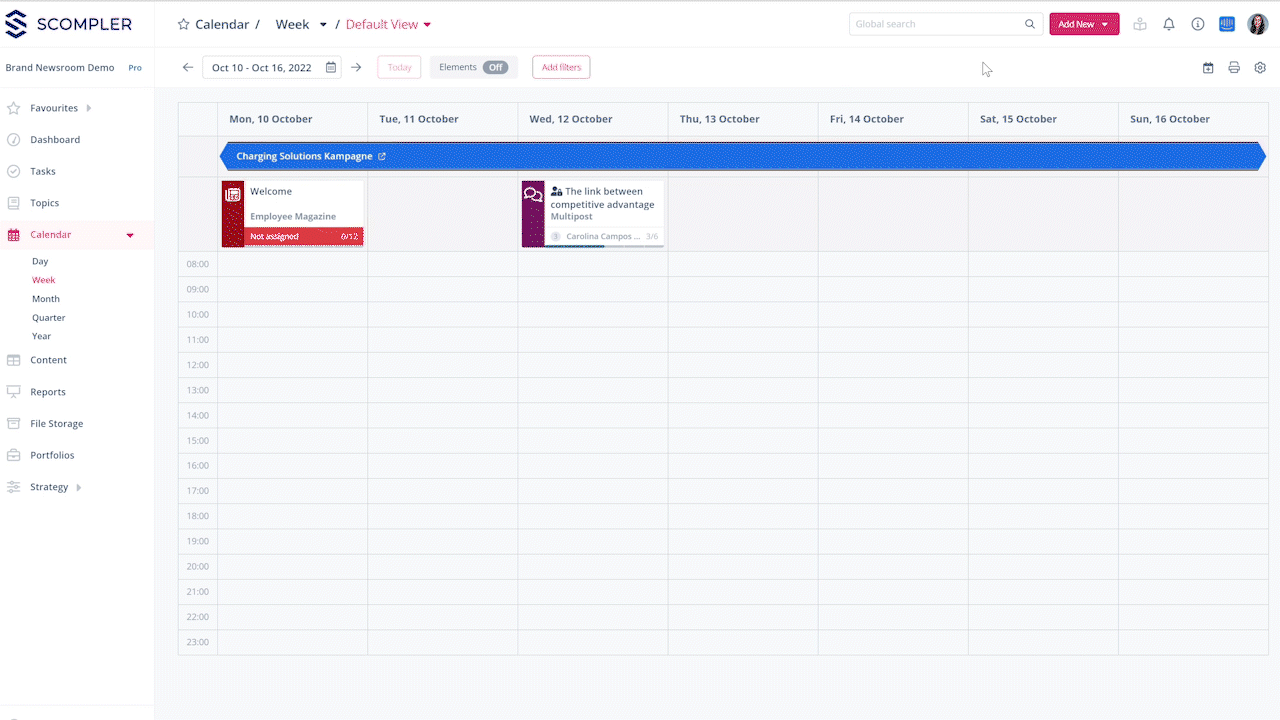The height and width of the screenshot is (720, 1280).
Task: Open the calendar settings gear icon
Action: point(1260,67)
